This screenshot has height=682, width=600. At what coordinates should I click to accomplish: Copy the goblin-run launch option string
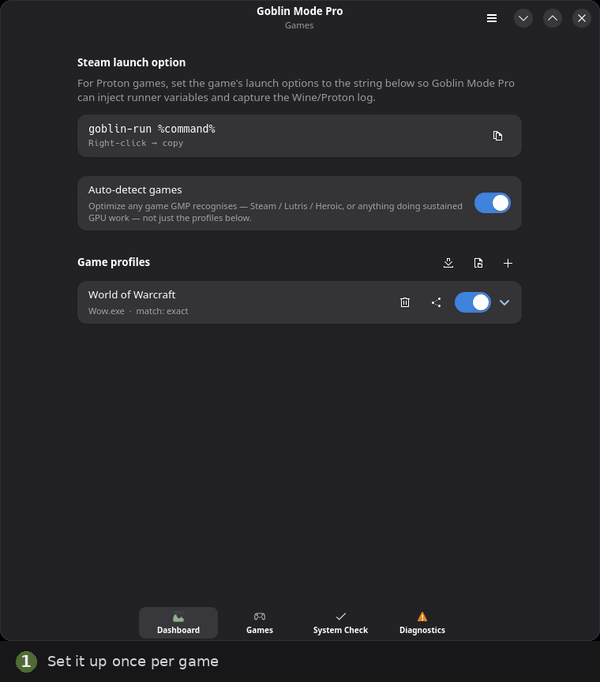click(x=497, y=136)
